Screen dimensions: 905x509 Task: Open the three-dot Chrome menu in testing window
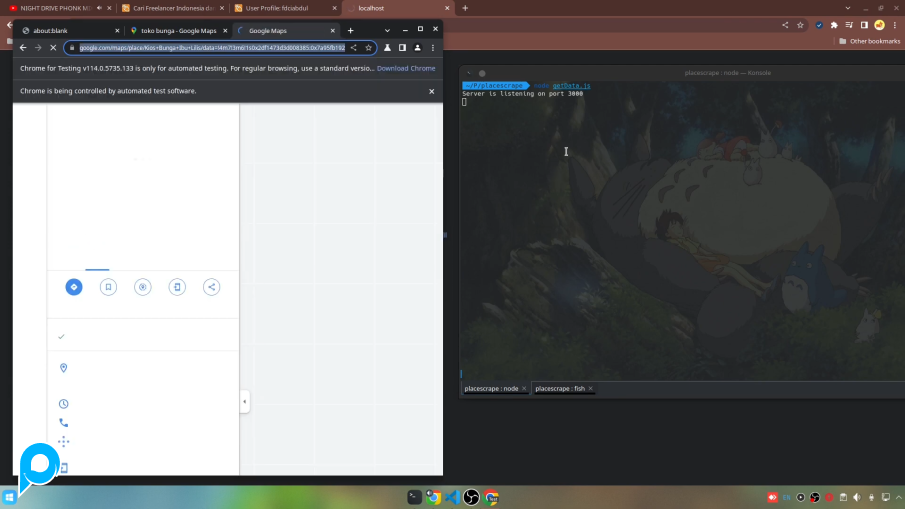pos(433,47)
